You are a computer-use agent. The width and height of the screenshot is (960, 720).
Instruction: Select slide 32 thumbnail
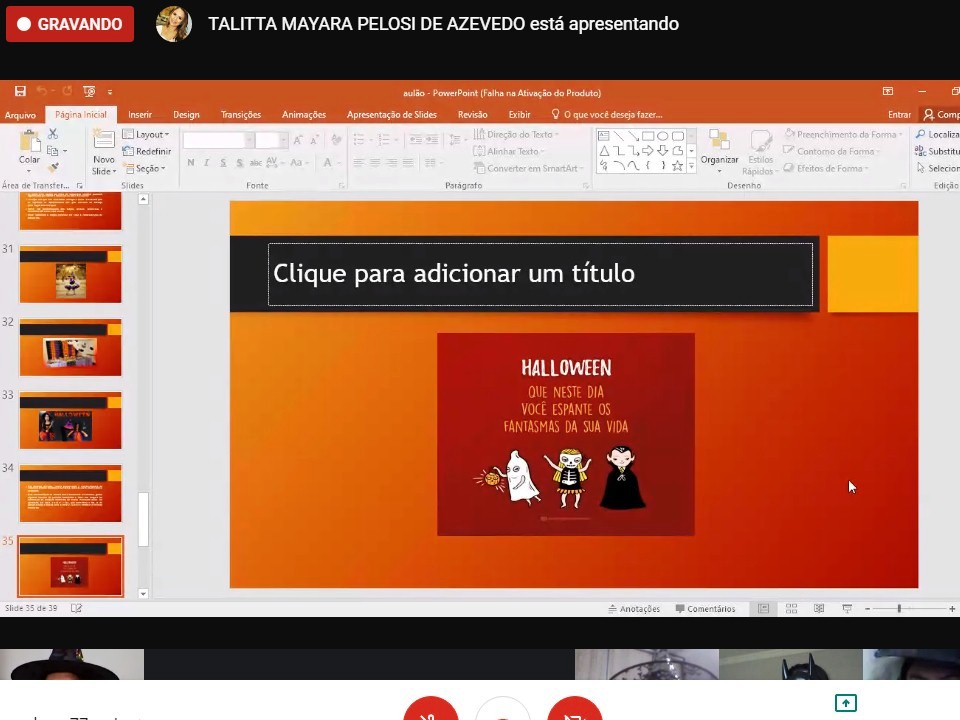pos(70,347)
